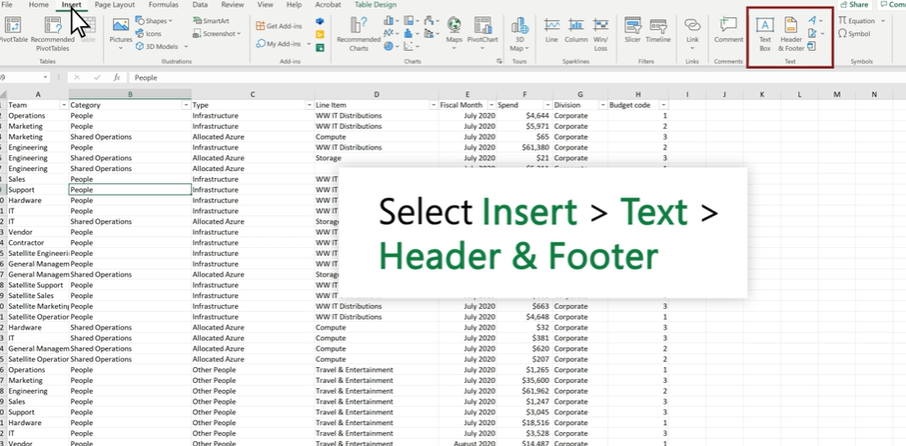Click the Share button

coord(855,5)
